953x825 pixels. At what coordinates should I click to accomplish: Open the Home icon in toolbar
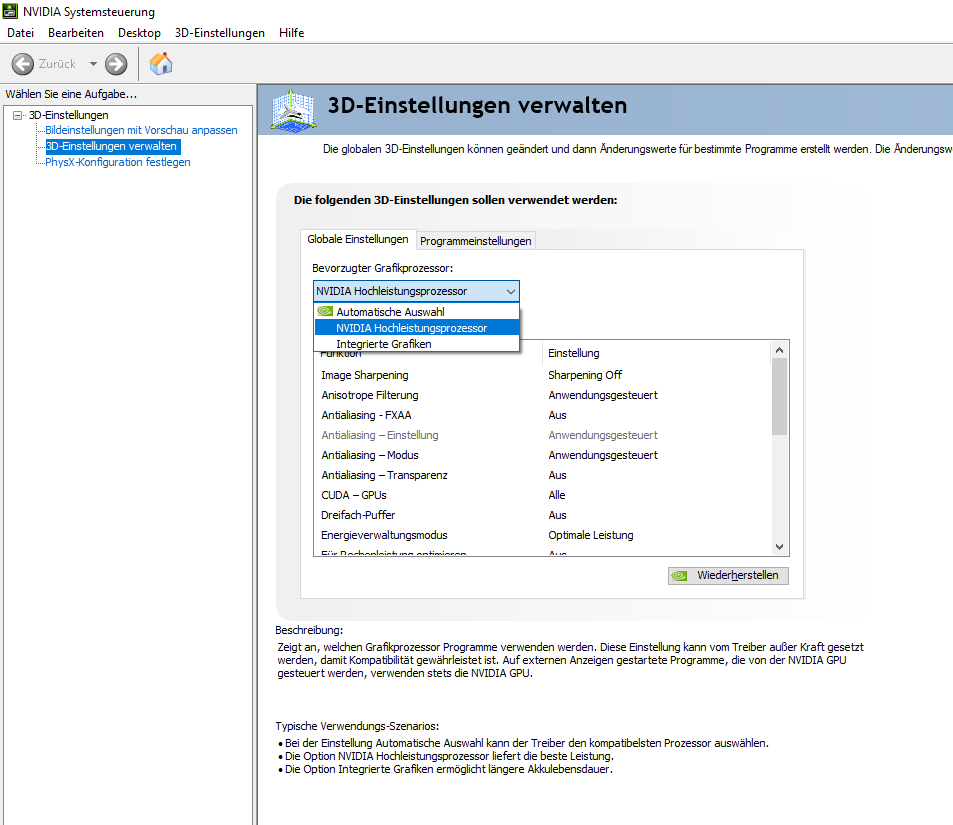coord(161,64)
